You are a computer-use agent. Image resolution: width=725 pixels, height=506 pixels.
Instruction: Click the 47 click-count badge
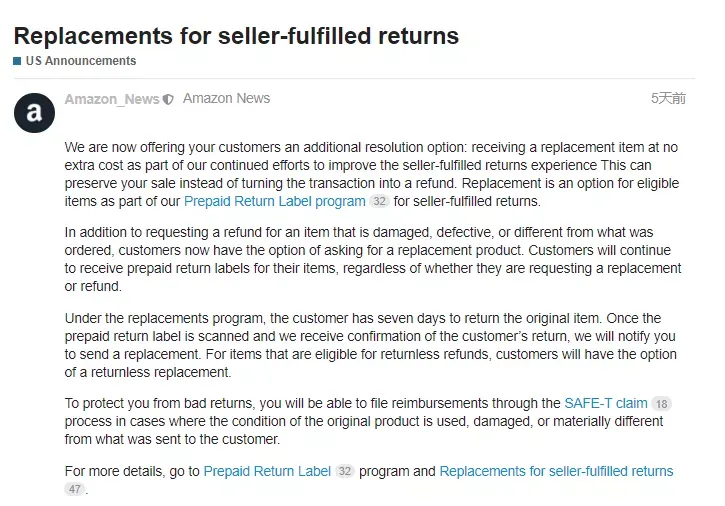[x=75, y=489]
